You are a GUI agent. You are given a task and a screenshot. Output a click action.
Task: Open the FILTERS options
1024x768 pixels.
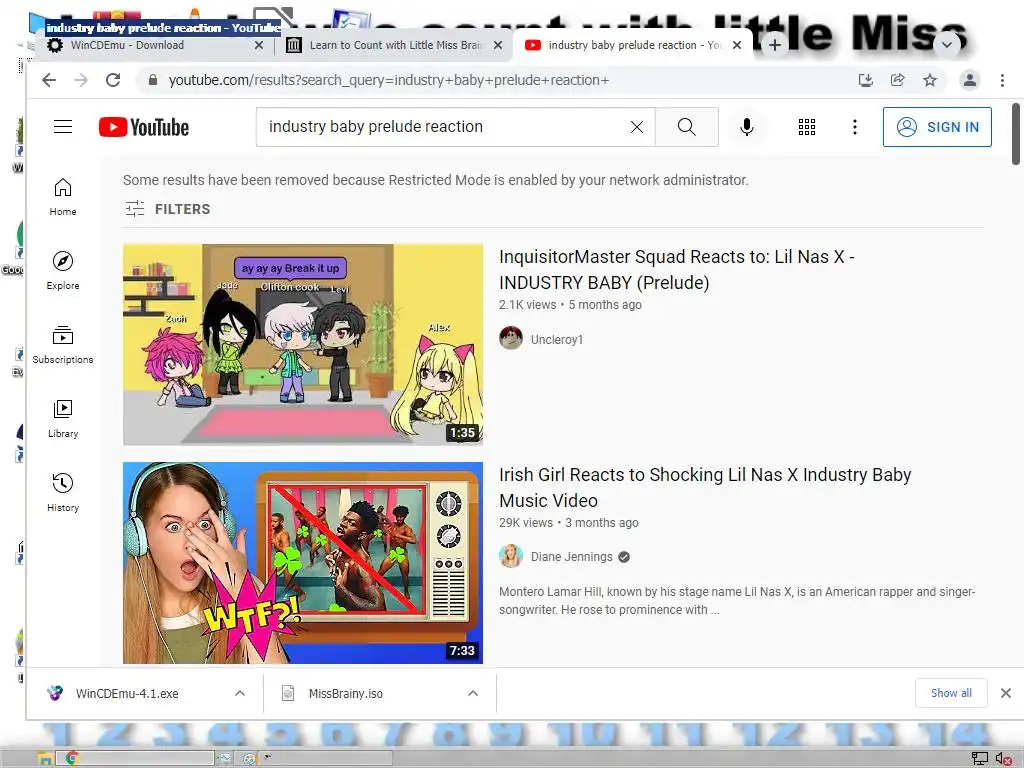pyautogui.click(x=168, y=209)
